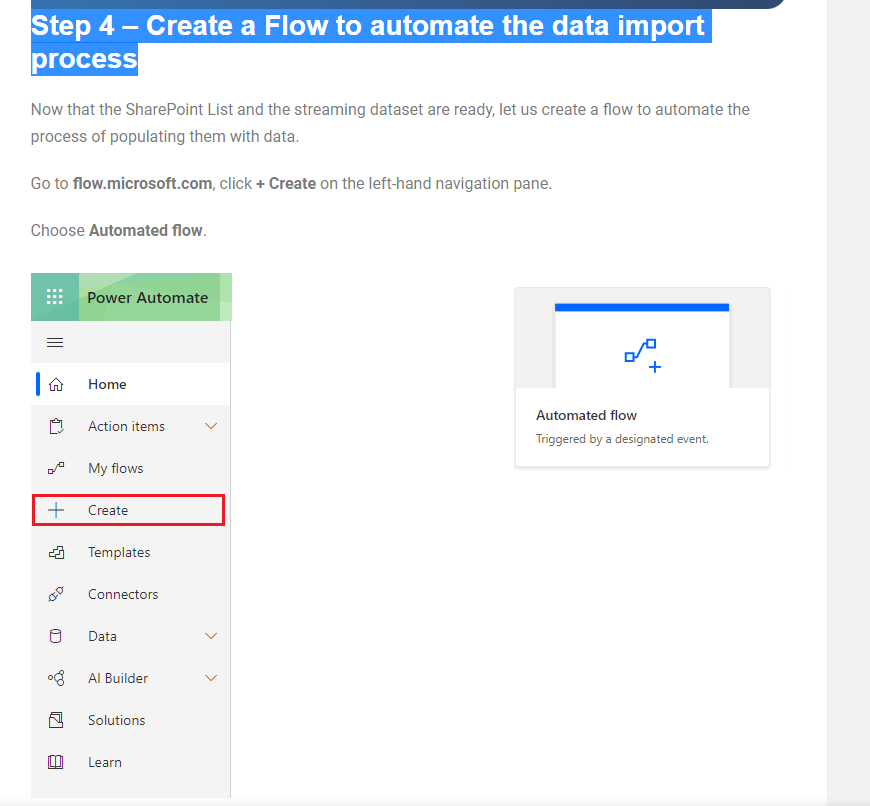870x806 pixels.
Task: Select Create in the navigation pane
Action: tap(128, 510)
